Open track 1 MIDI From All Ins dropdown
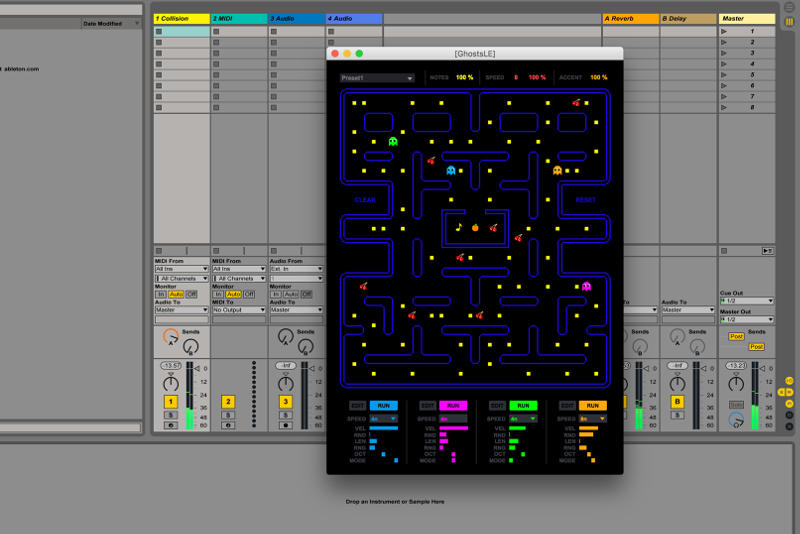The image size is (800, 534). coord(181,269)
